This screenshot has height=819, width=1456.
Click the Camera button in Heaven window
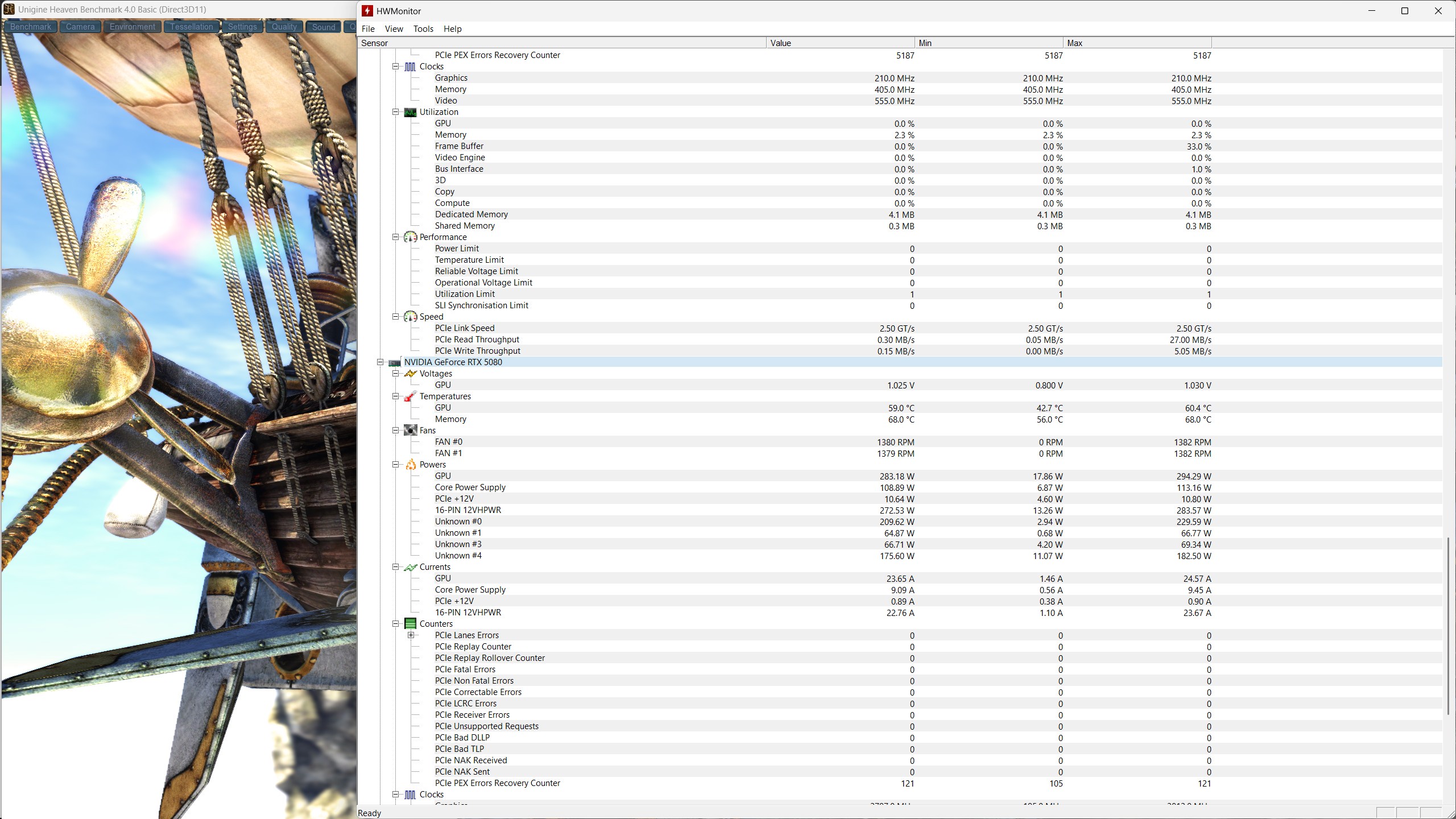click(80, 27)
